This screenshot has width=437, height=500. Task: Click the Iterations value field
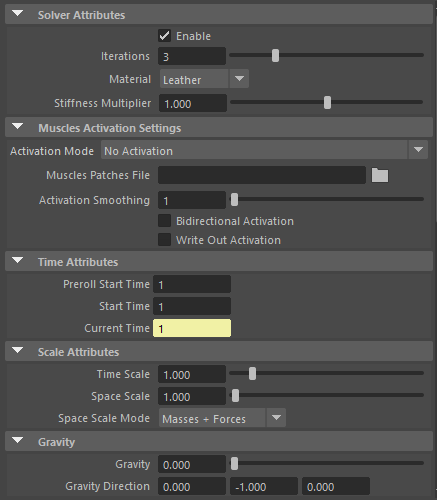pyautogui.click(x=192, y=56)
